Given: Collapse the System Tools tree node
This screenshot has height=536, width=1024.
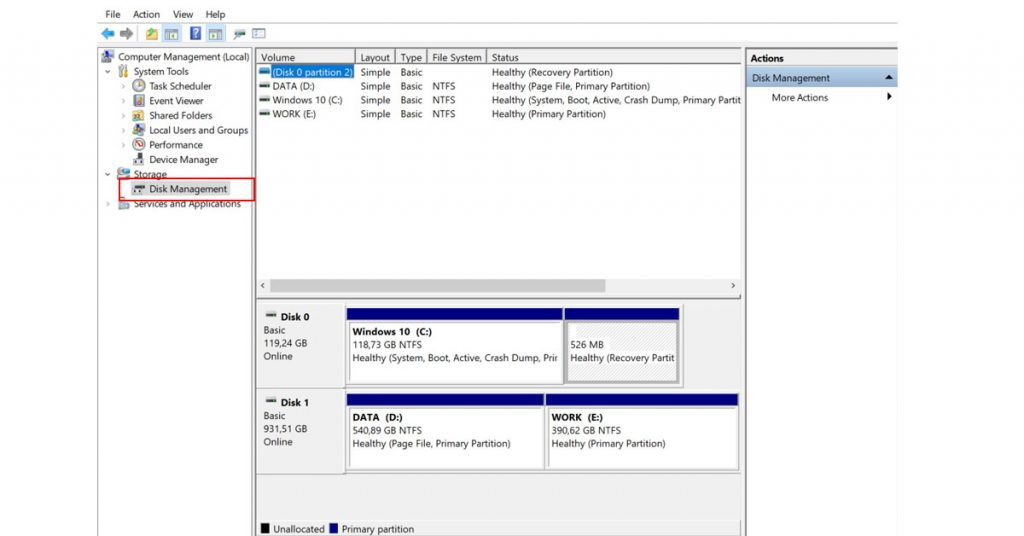Looking at the screenshot, I should [x=108, y=72].
